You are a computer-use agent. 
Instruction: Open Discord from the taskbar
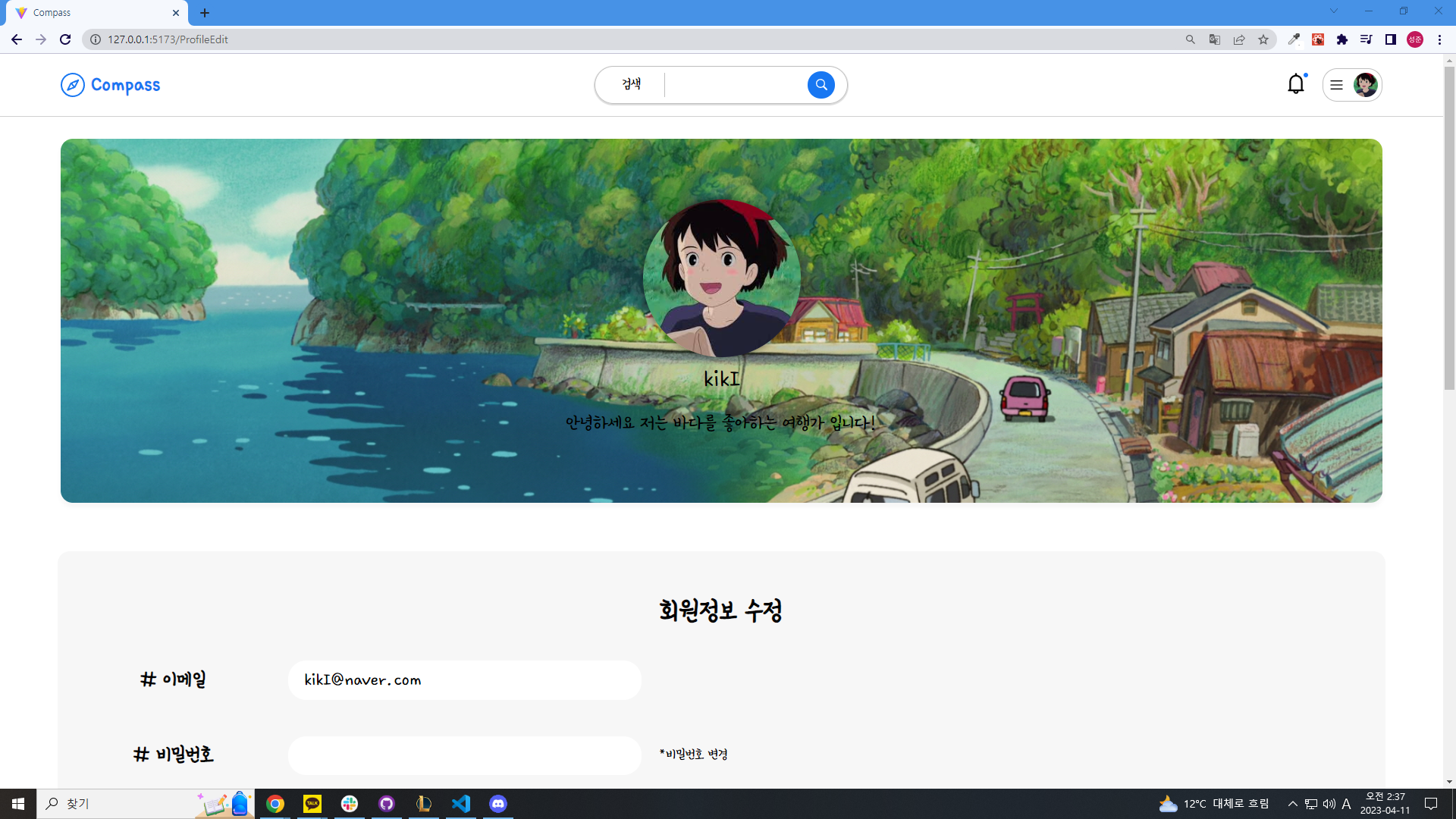click(x=498, y=804)
